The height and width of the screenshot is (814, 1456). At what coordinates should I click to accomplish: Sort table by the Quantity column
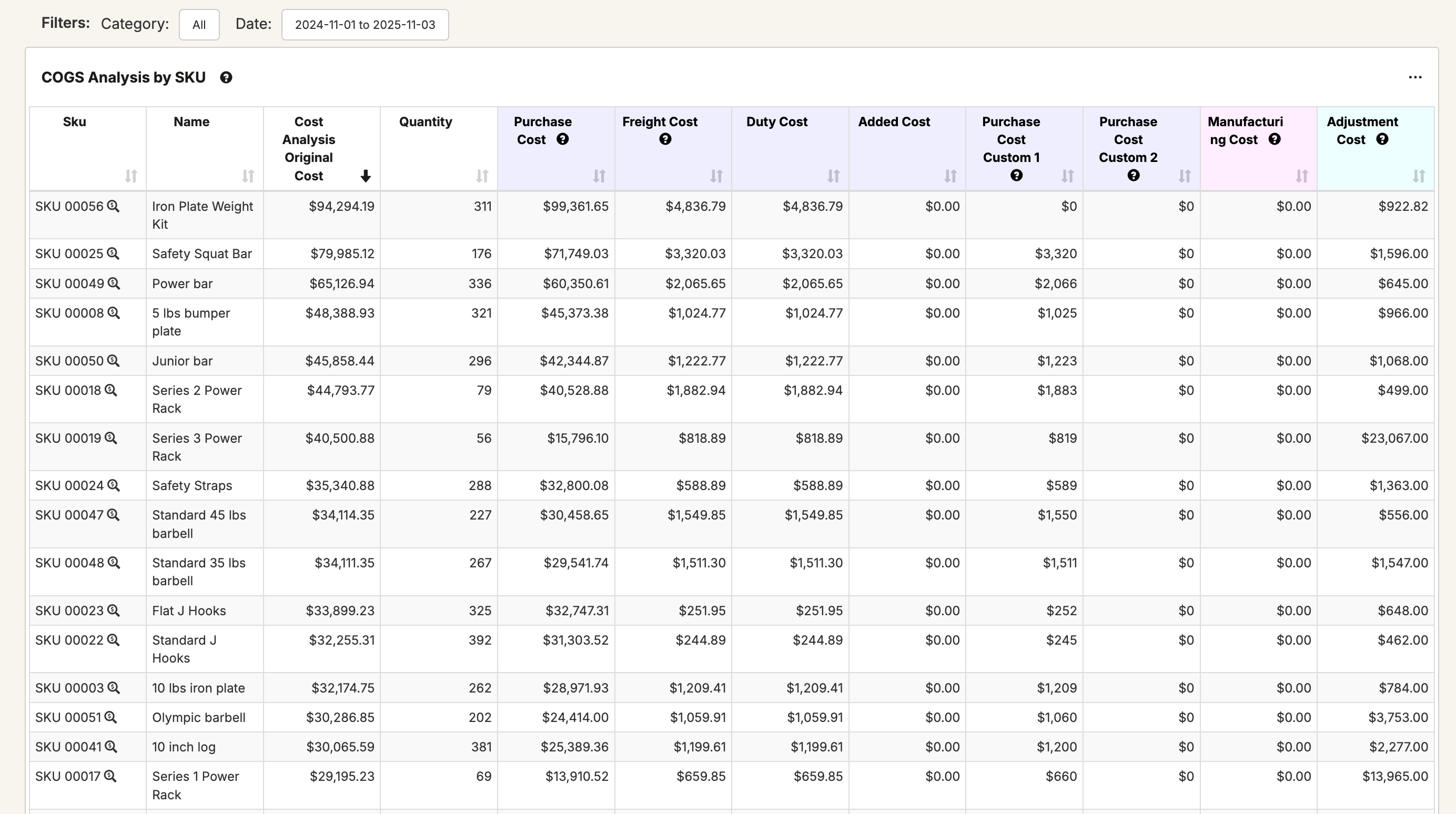pyautogui.click(x=482, y=176)
